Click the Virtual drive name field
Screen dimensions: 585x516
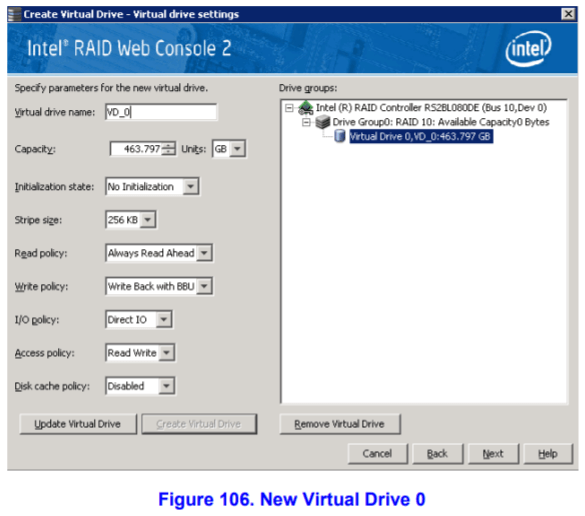[161, 112]
